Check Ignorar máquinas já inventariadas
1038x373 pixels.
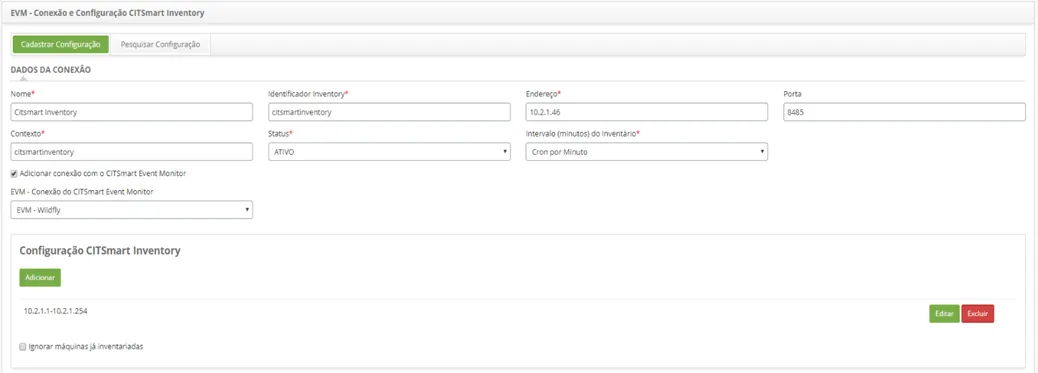click(x=23, y=346)
